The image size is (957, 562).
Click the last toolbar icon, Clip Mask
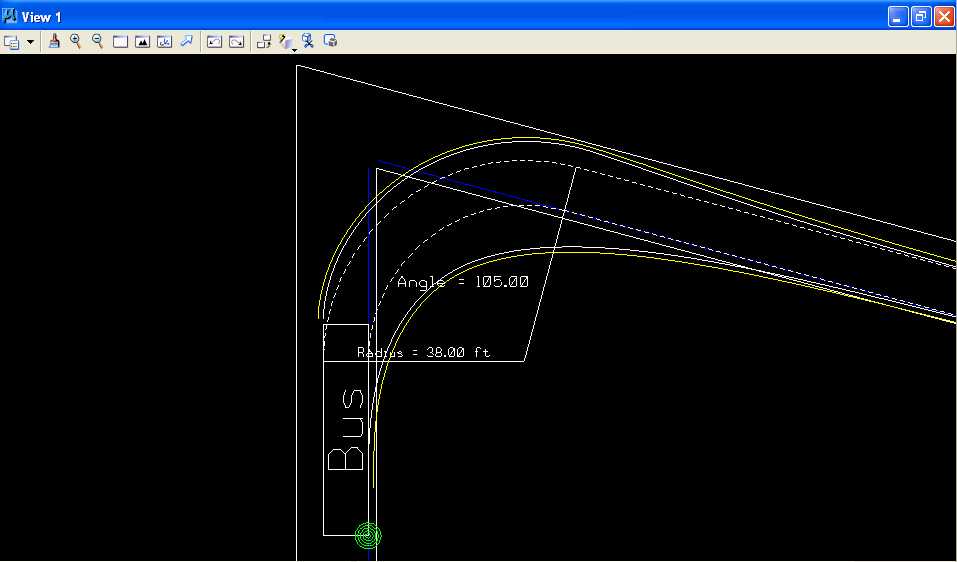coord(330,42)
